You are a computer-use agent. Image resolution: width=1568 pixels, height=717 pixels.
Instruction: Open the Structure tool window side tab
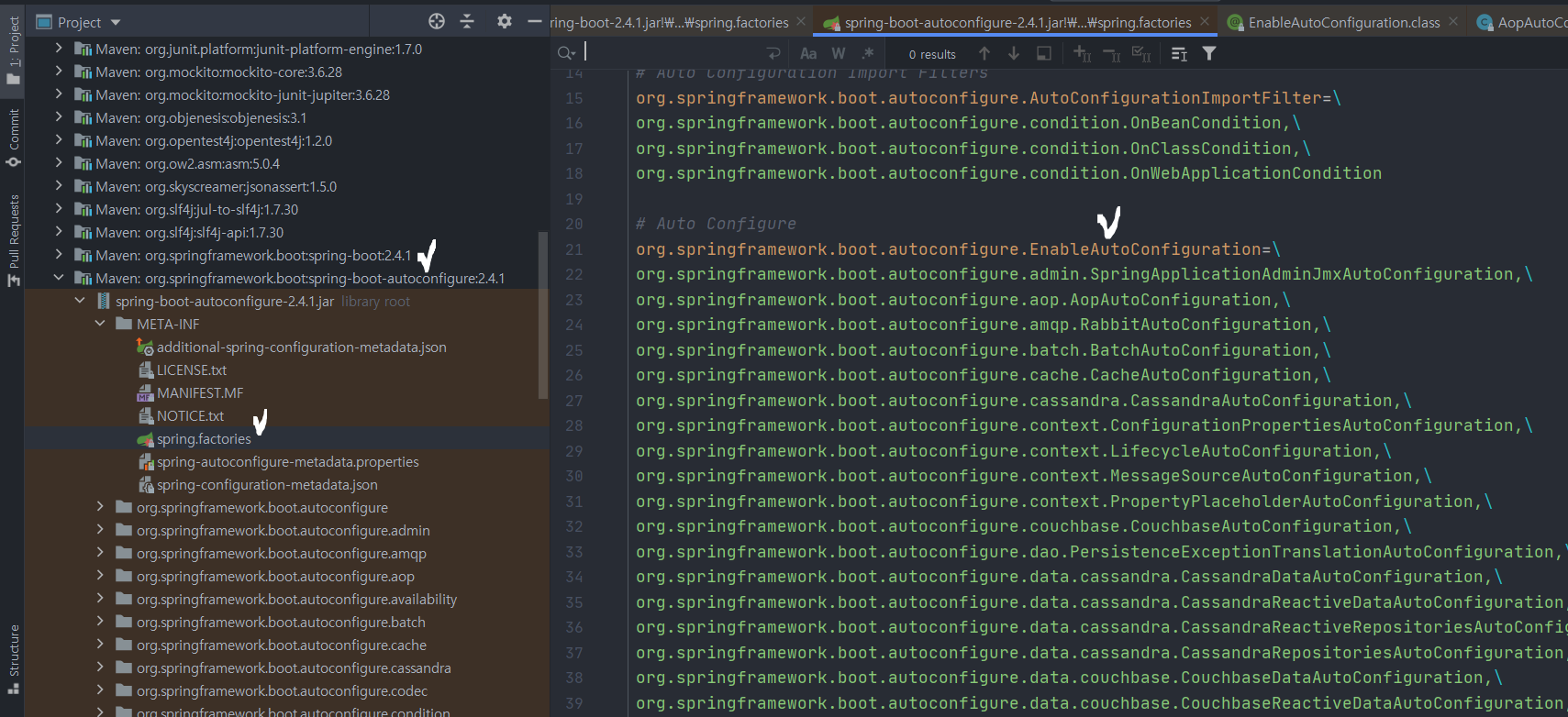pyautogui.click(x=13, y=660)
